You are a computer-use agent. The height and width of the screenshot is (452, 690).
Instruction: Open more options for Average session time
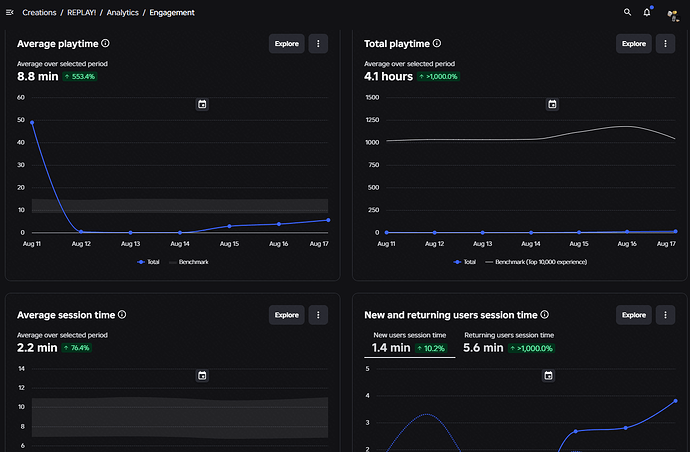pyautogui.click(x=318, y=315)
